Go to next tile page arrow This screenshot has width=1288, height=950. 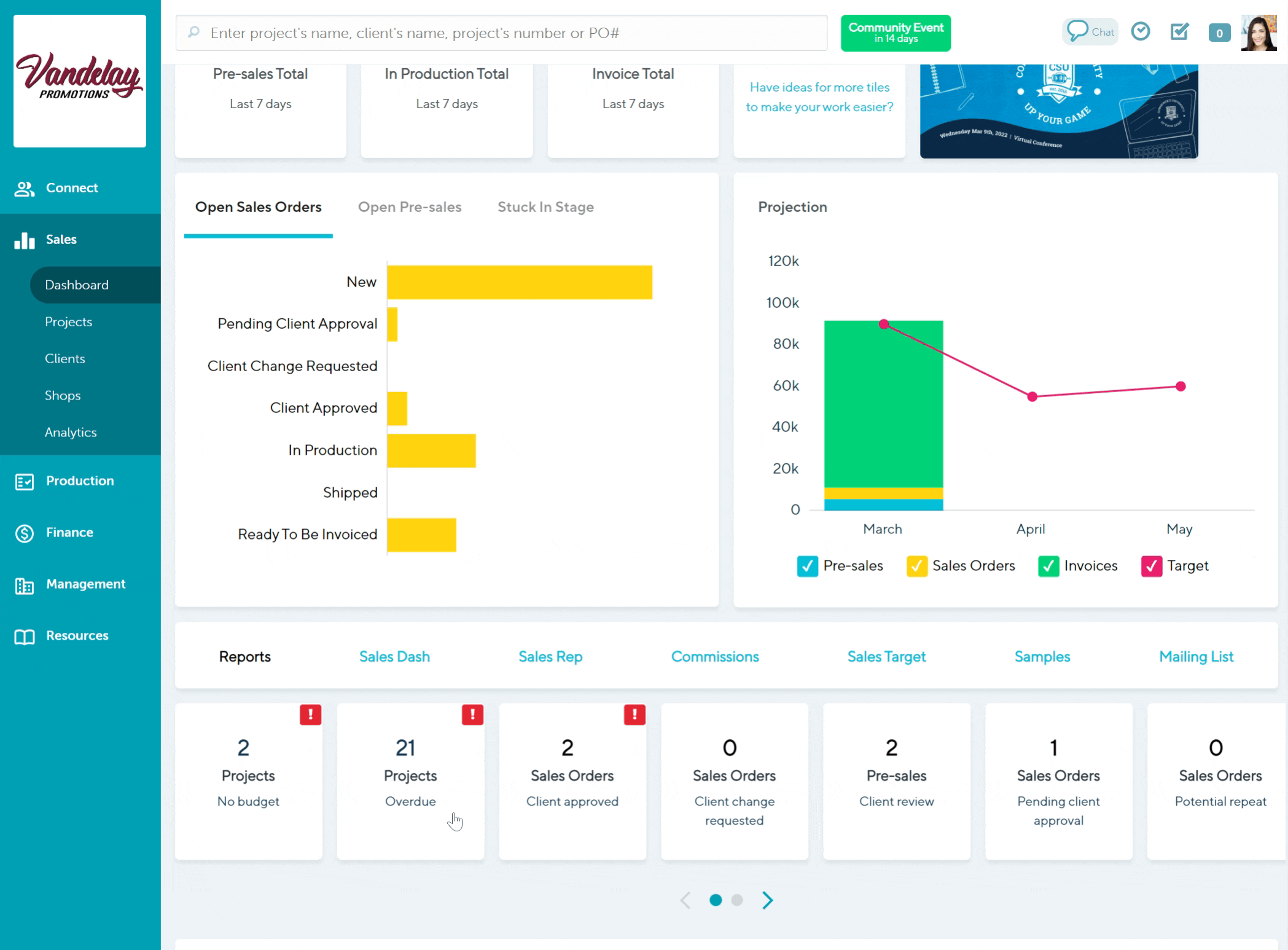point(767,900)
